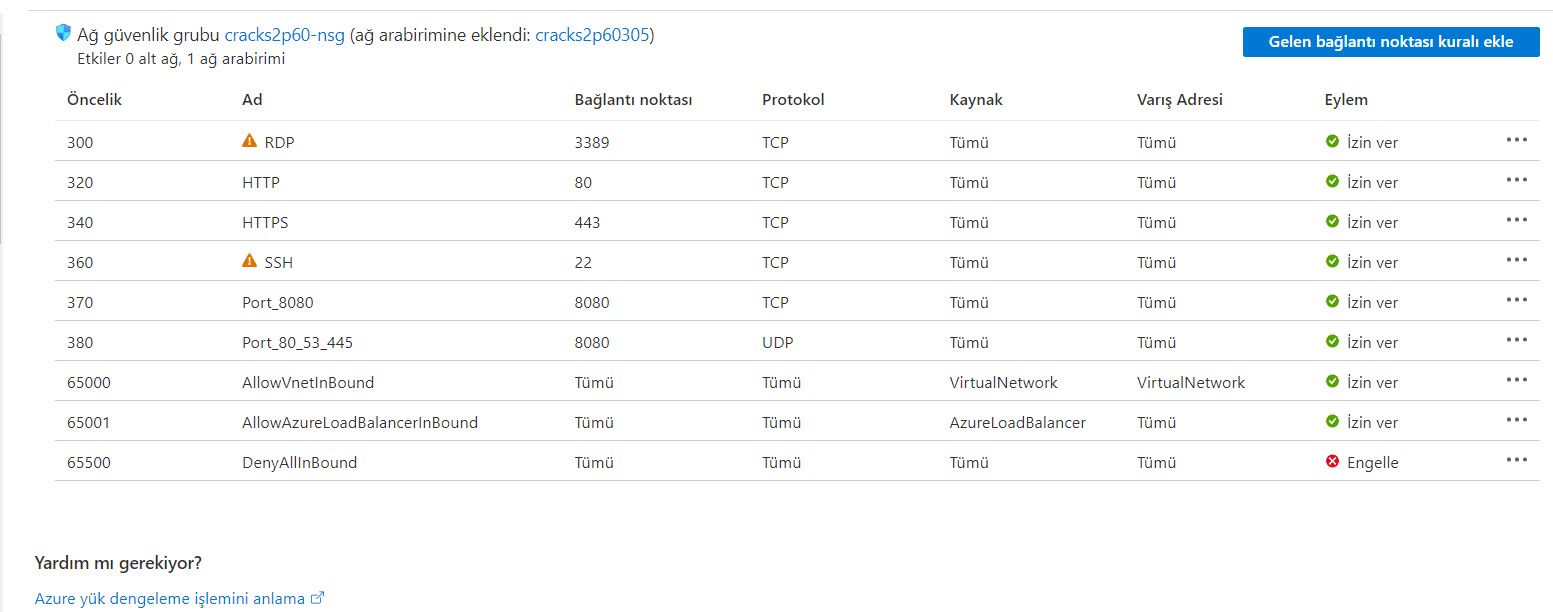Select the HTTP rule name

tap(261, 183)
